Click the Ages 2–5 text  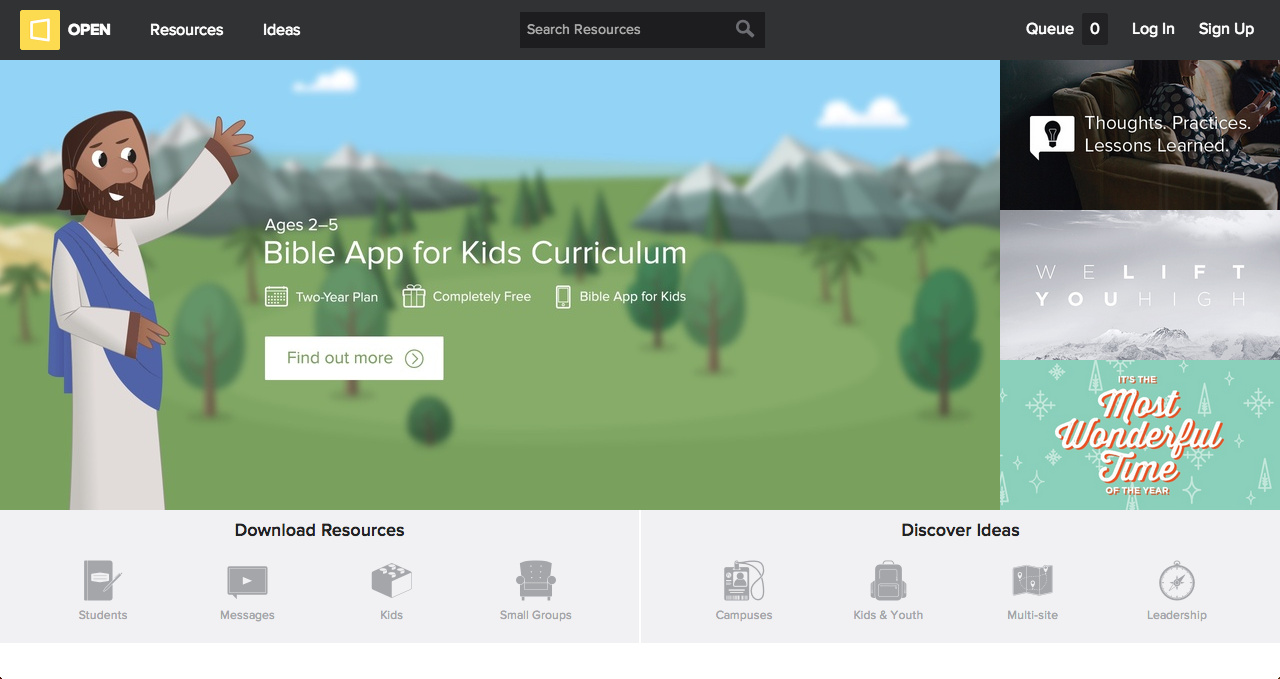[302, 225]
